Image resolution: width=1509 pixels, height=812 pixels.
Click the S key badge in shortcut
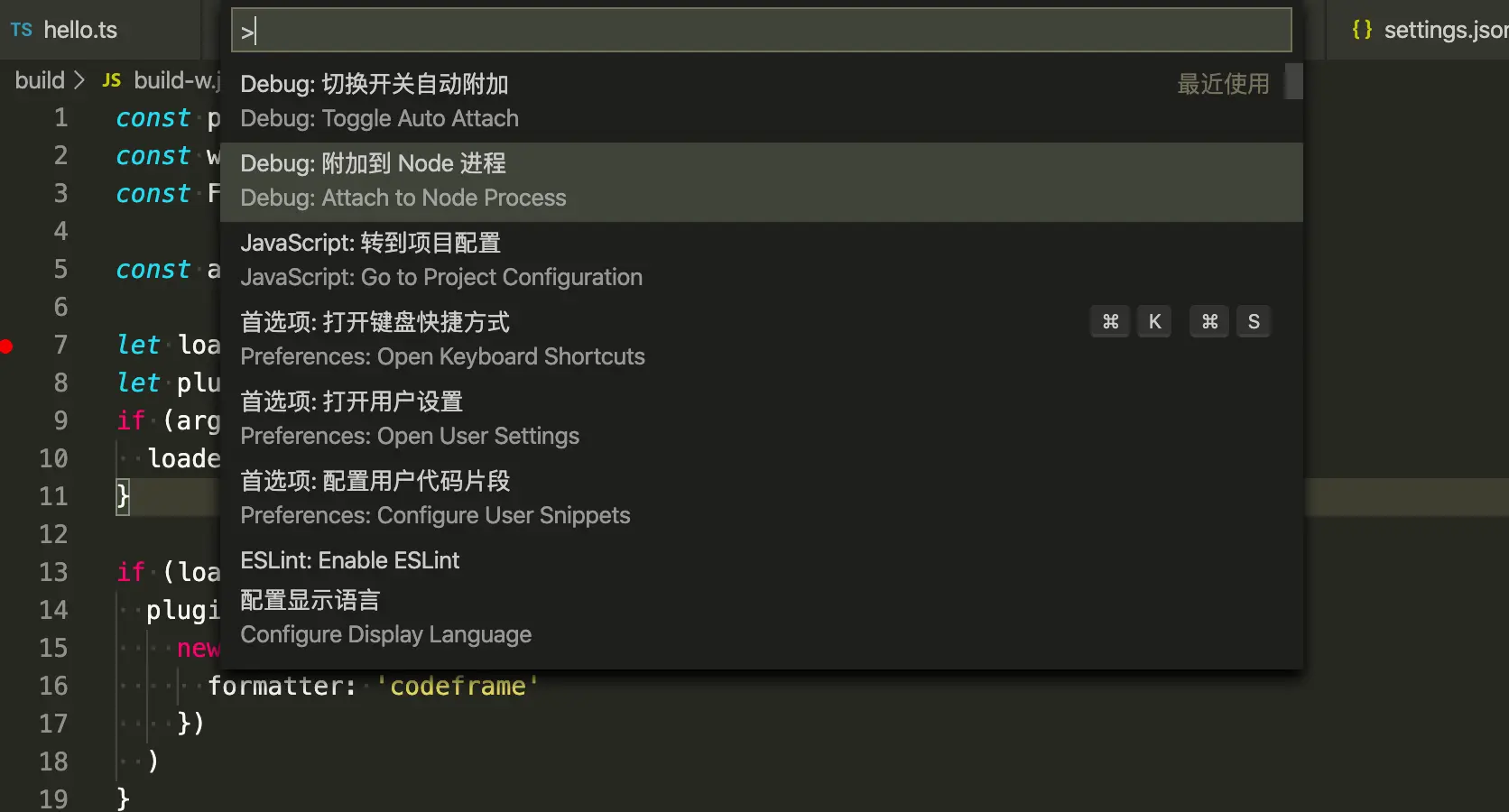[1254, 322]
